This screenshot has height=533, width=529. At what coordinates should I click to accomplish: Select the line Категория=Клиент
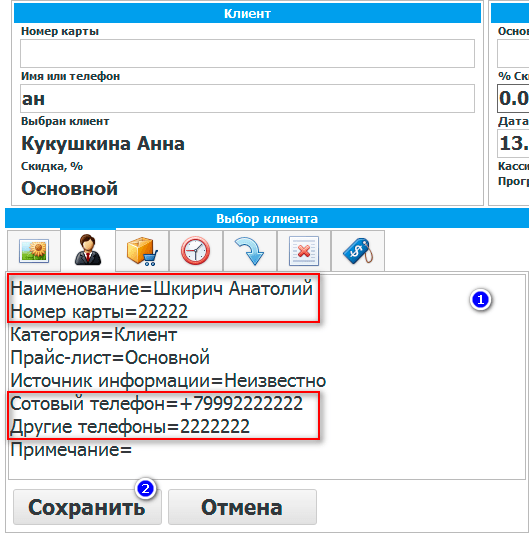(x=93, y=334)
